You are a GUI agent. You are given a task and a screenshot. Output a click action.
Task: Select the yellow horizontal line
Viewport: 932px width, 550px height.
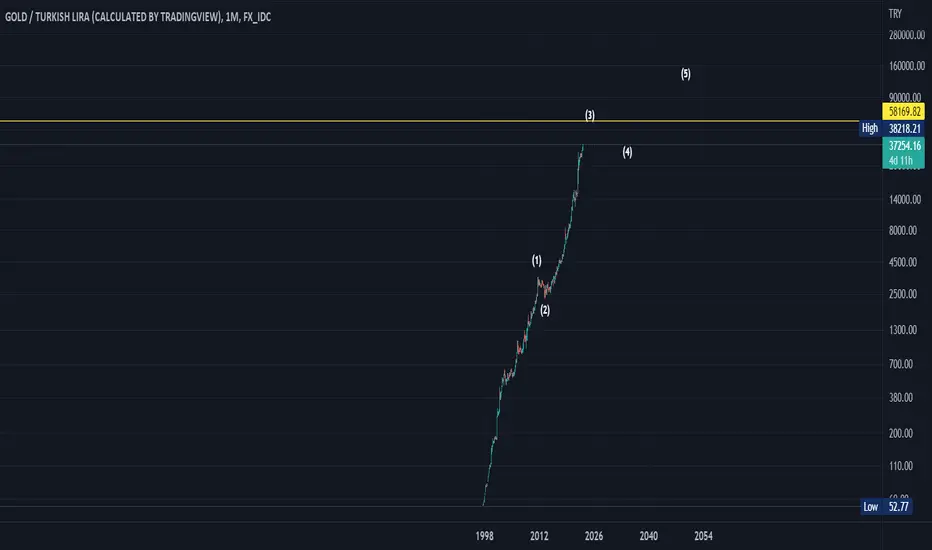[429, 121]
